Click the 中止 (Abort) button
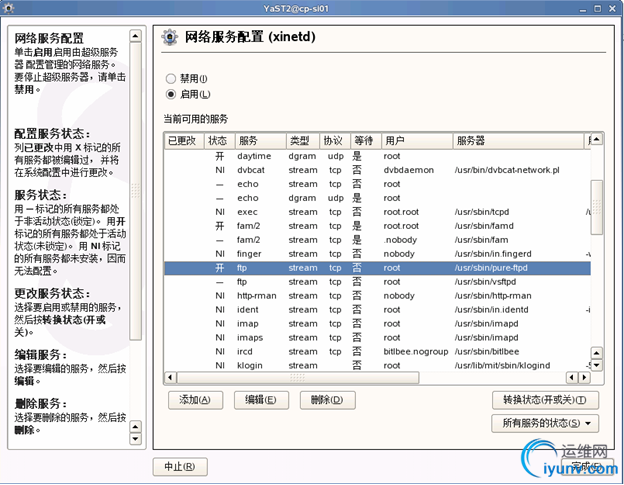 (x=180, y=467)
